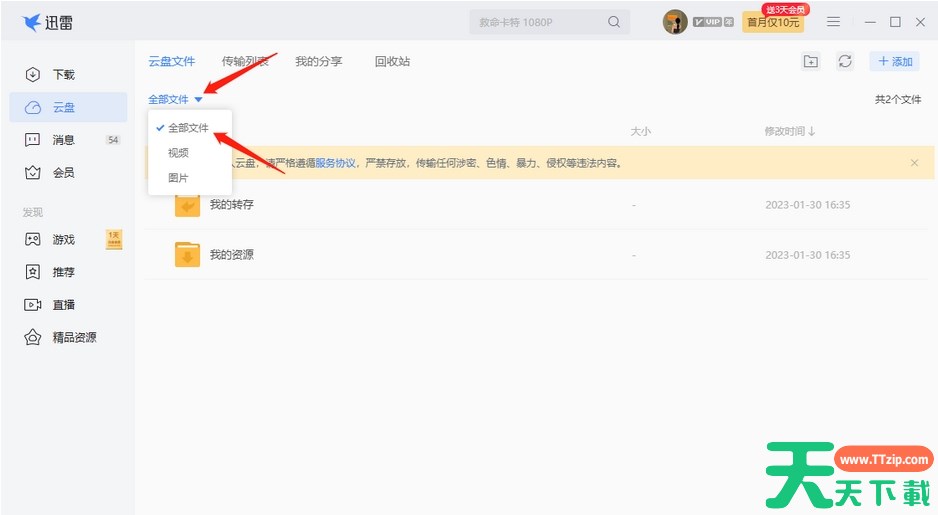
Task: Open the 我的资源 folder icon
Action: [x=187, y=255]
